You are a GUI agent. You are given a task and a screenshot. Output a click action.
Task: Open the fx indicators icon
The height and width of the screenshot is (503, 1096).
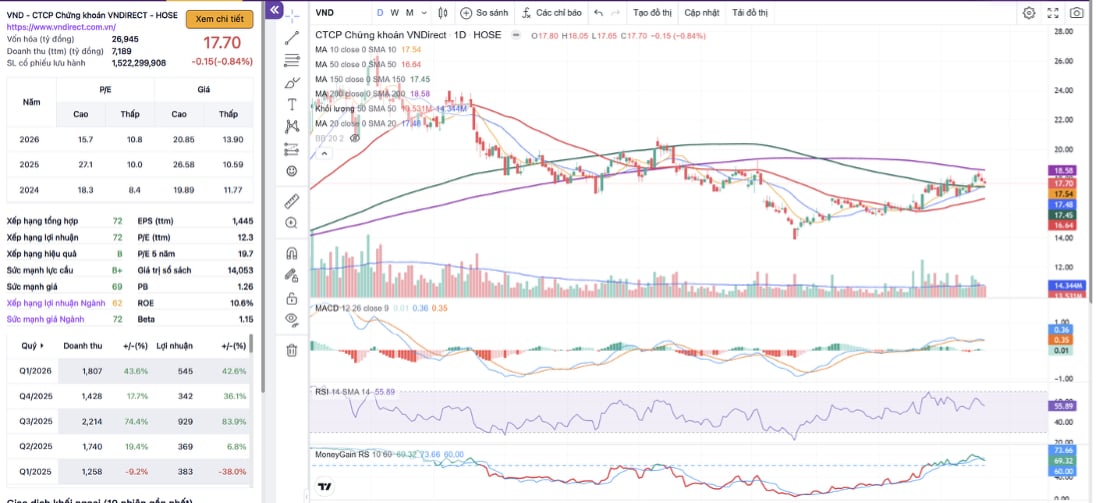pyautogui.click(x=526, y=13)
